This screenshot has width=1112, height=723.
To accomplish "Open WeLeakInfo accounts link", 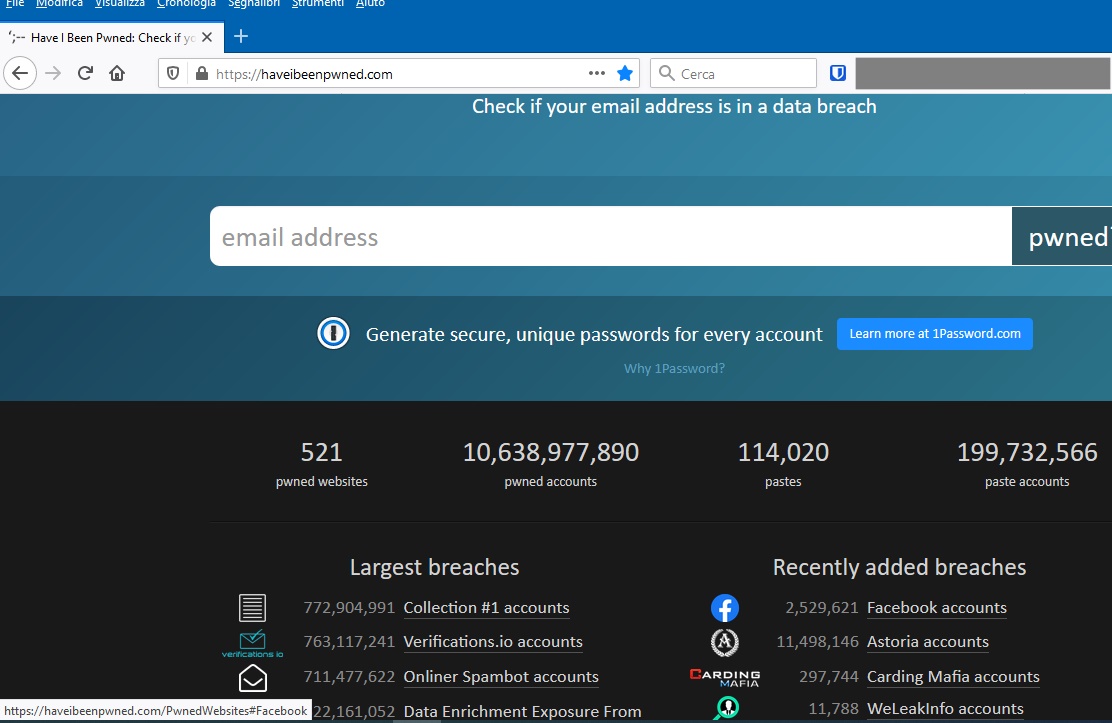I will click(x=945, y=709).
